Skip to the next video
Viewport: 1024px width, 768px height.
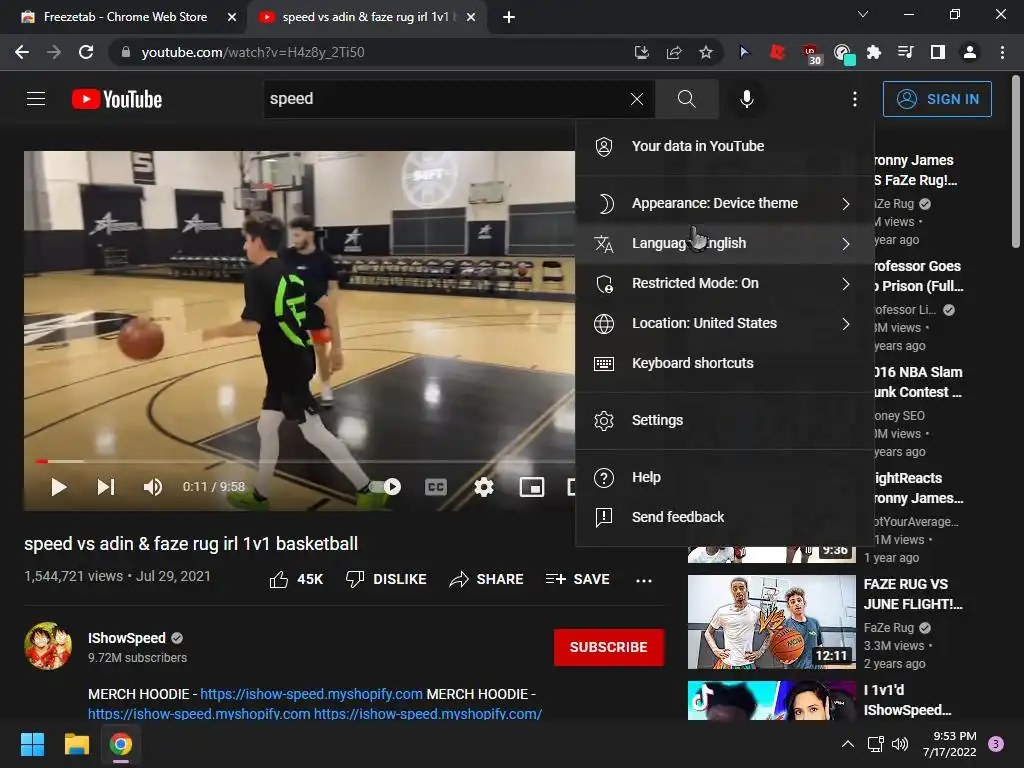coord(106,487)
